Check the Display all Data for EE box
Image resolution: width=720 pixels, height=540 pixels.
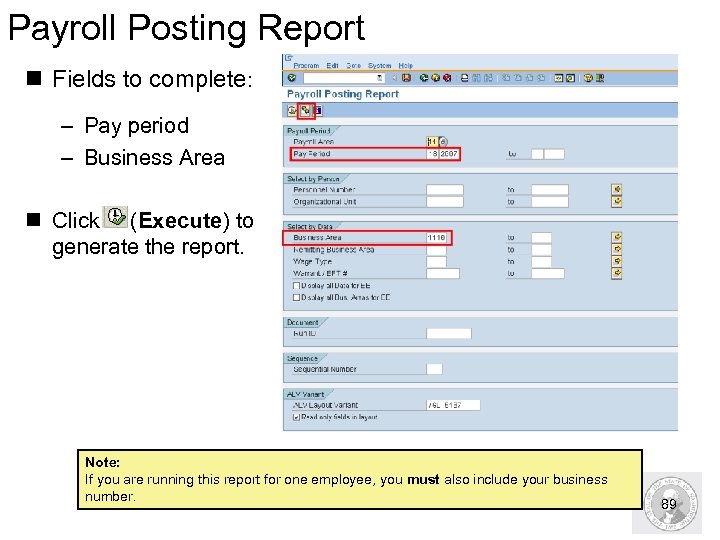[297, 286]
